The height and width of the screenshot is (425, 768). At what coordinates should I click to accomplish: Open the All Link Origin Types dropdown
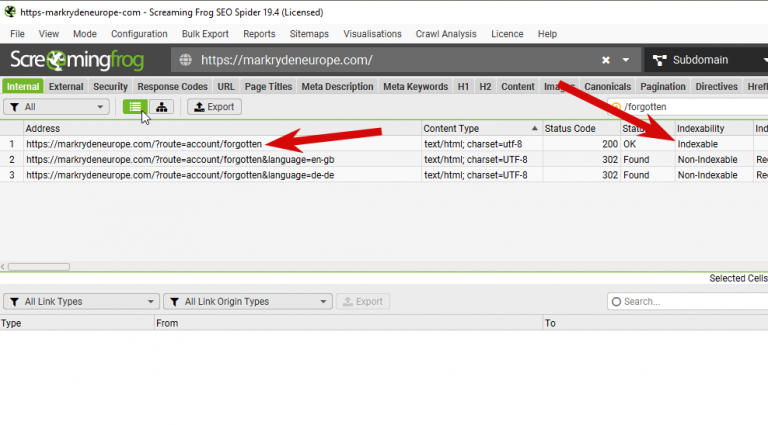248,302
